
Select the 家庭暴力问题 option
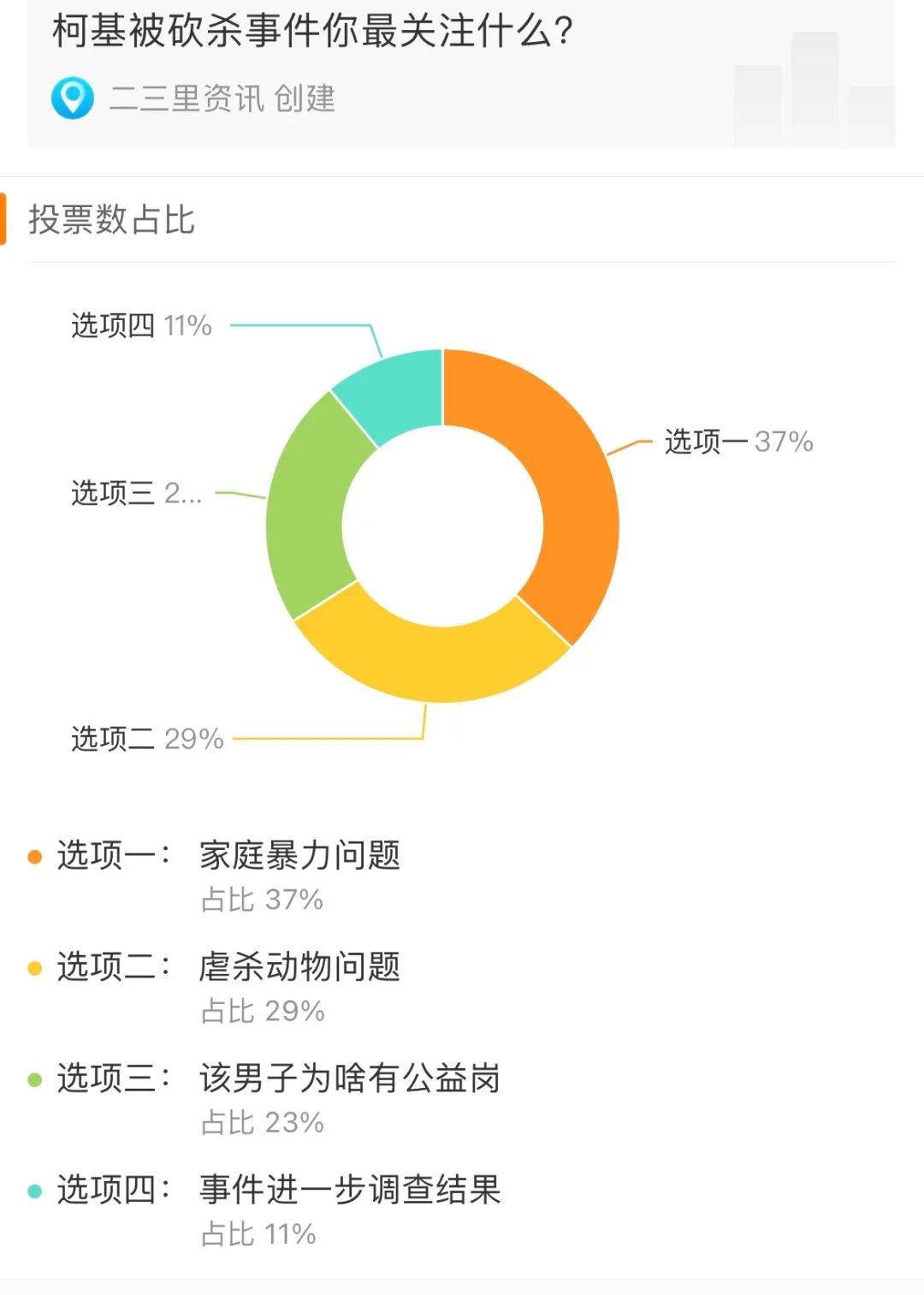(x=299, y=855)
